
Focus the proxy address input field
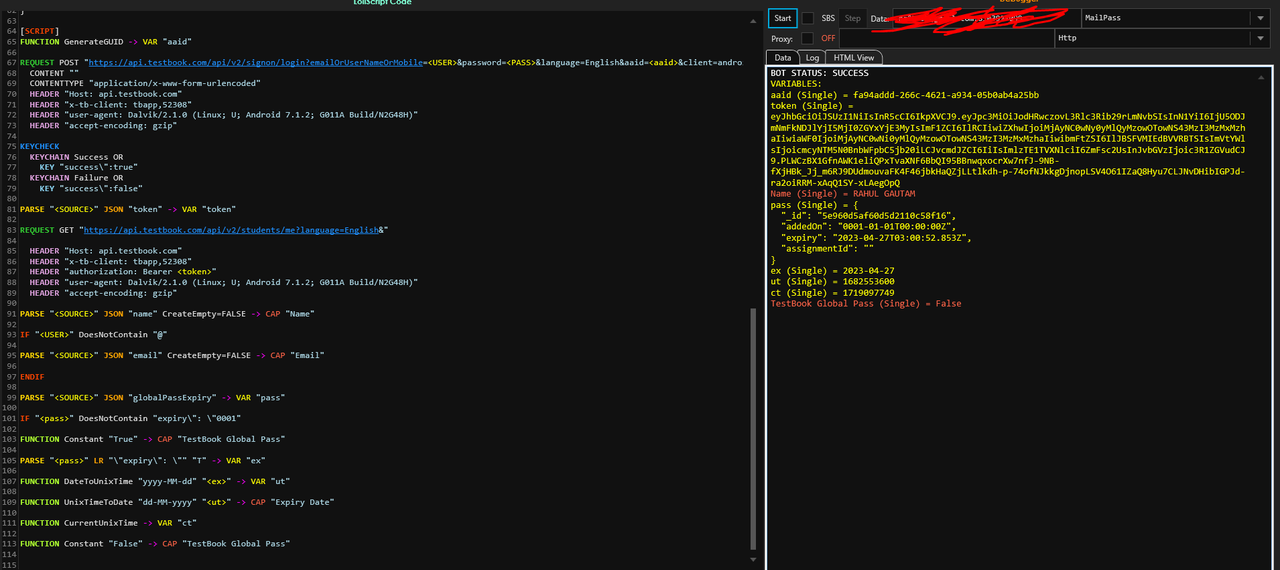click(946, 38)
